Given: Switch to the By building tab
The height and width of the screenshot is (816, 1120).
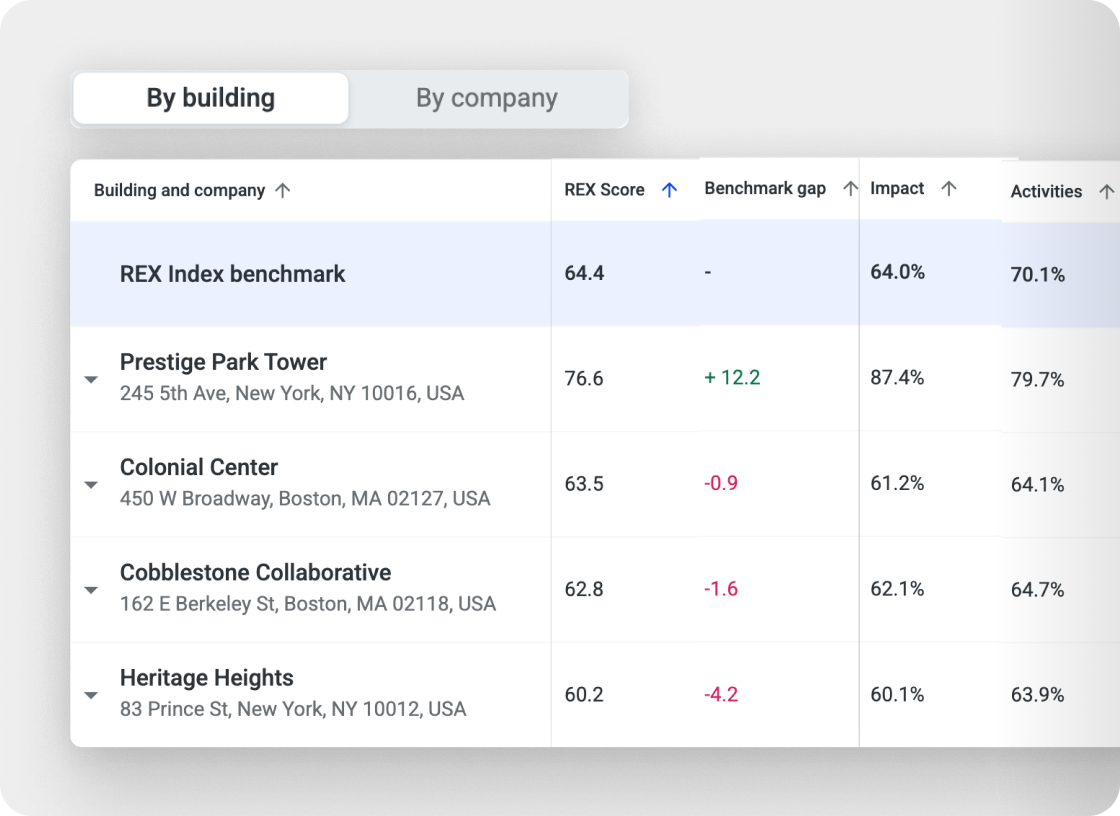Looking at the screenshot, I should coord(210,98).
